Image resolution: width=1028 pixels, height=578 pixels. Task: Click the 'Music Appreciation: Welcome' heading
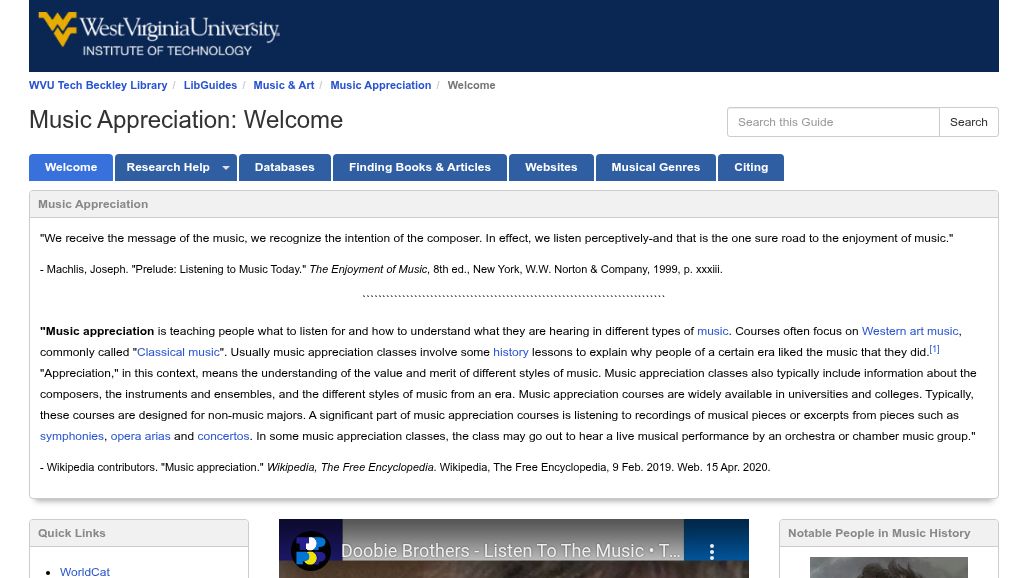pyautogui.click(x=186, y=120)
